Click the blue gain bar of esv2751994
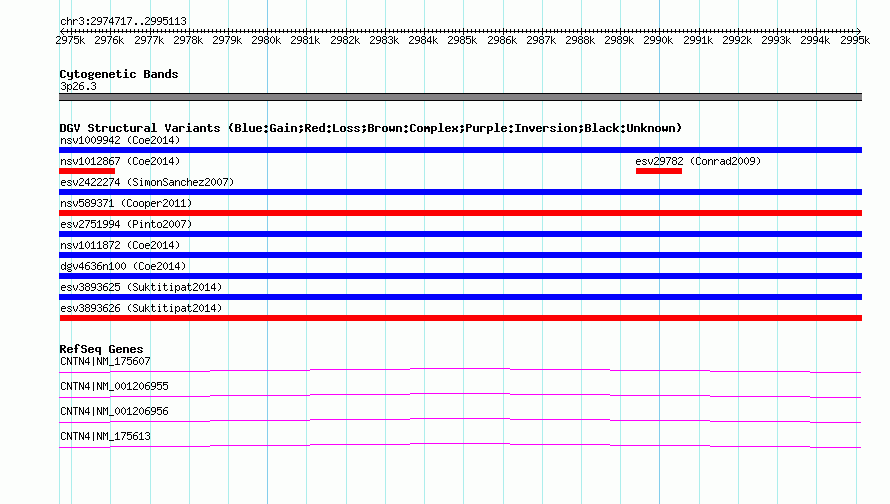890x504 pixels. pyautogui.click(x=460, y=234)
